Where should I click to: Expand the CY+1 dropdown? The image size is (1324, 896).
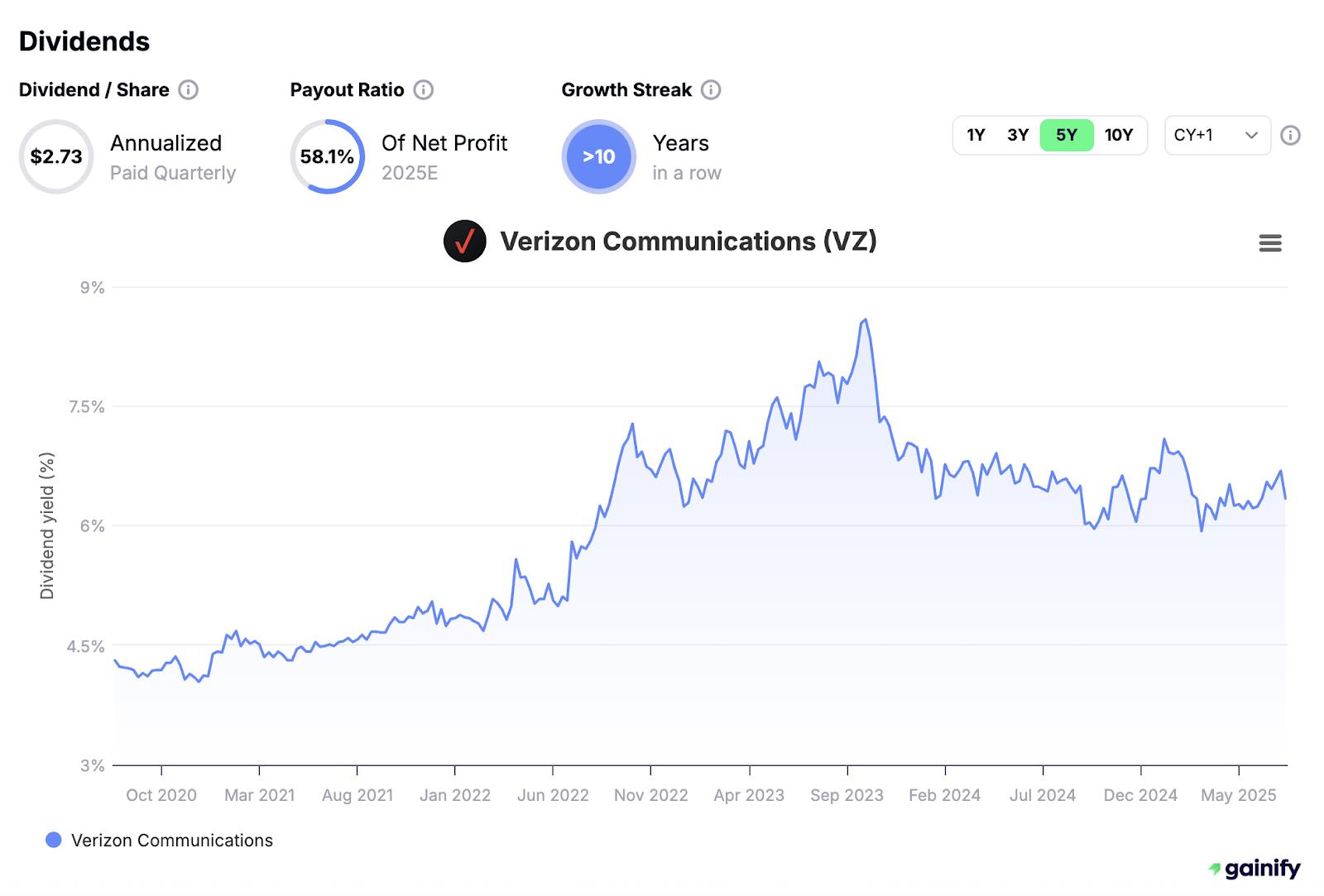click(1217, 135)
